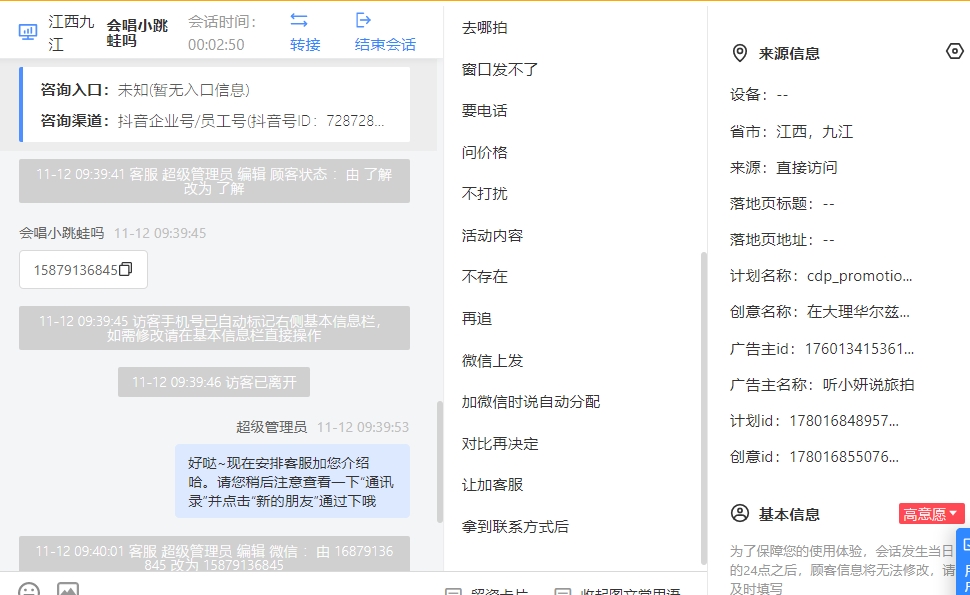Choose the quick reply 加微信时说自动分配
The image size is (970, 595).
click(531, 402)
